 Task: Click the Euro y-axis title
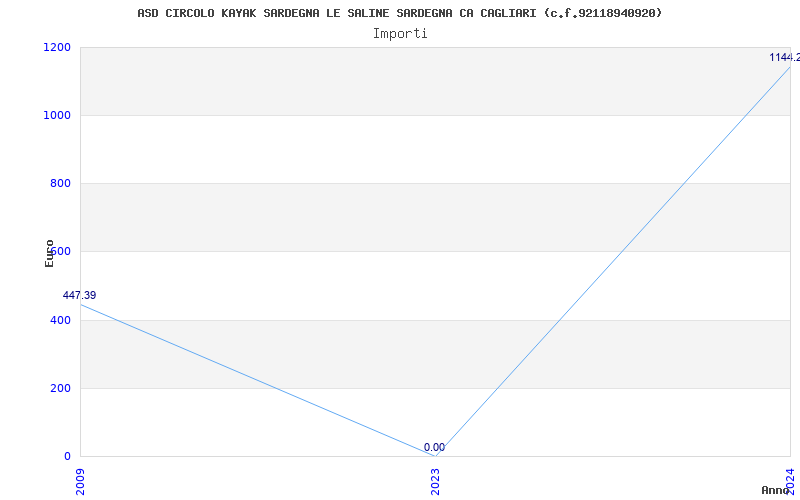point(49,254)
